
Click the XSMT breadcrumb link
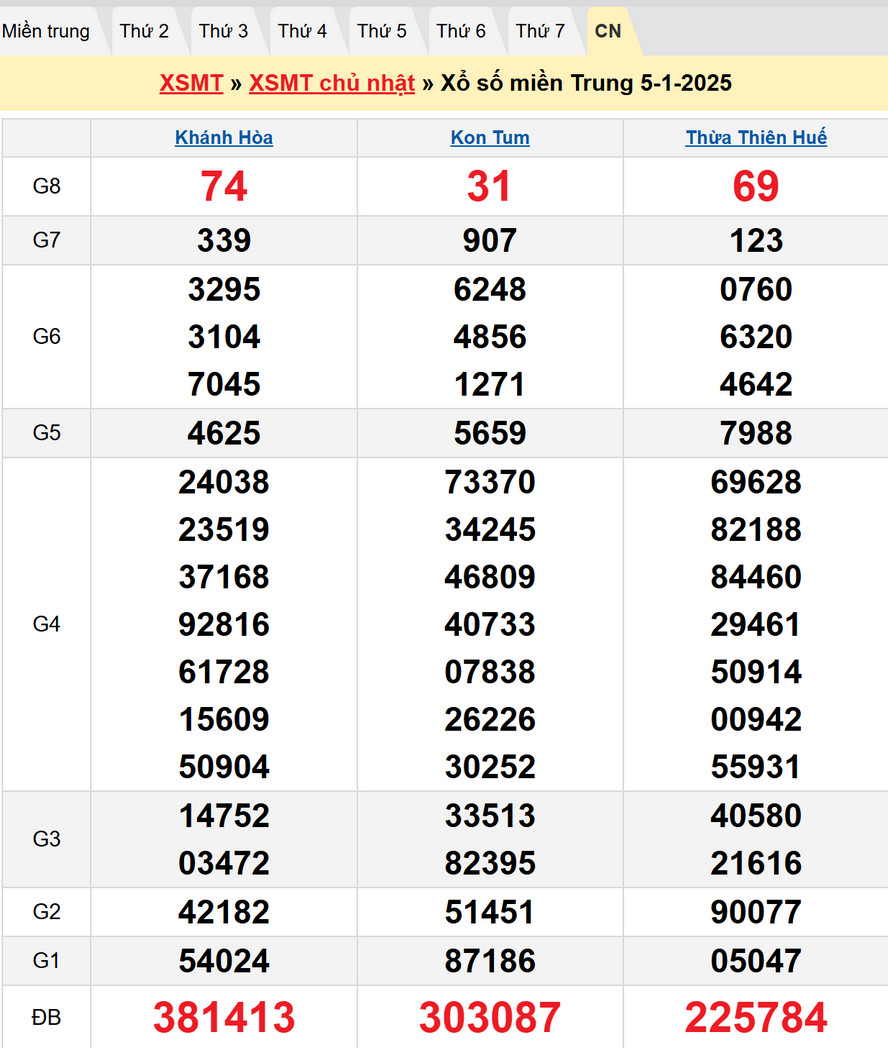pyautogui.click(x=191, y=83)
